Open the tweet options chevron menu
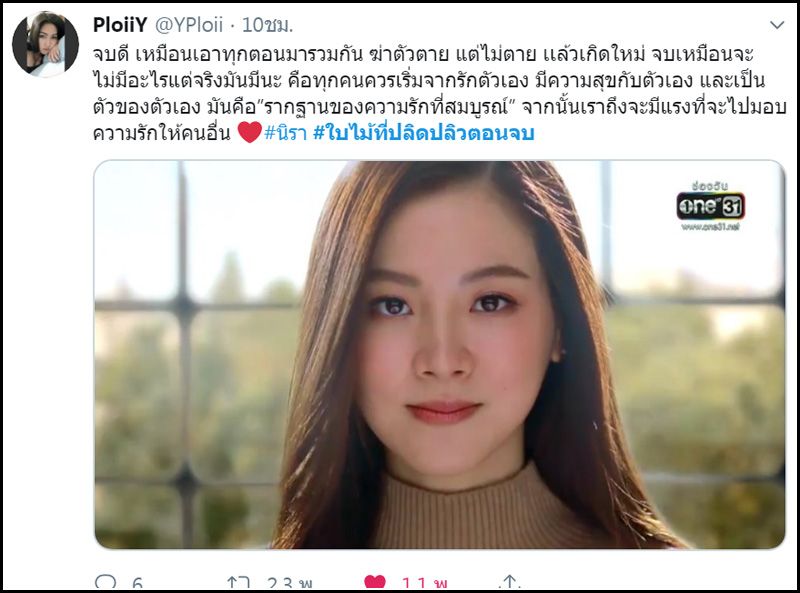The height and width of the screenshot is (593, 800). (777, 24)
